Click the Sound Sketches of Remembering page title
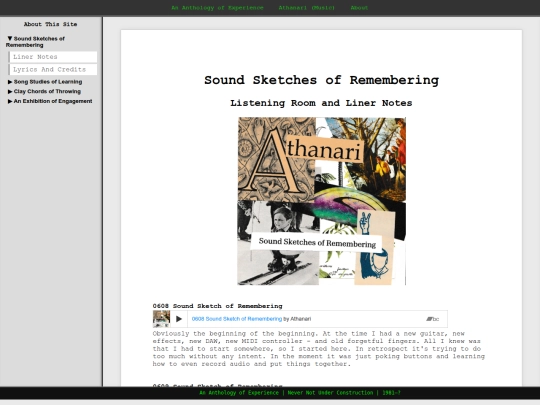Screen dimensions: 540x405 coord(321,80)
